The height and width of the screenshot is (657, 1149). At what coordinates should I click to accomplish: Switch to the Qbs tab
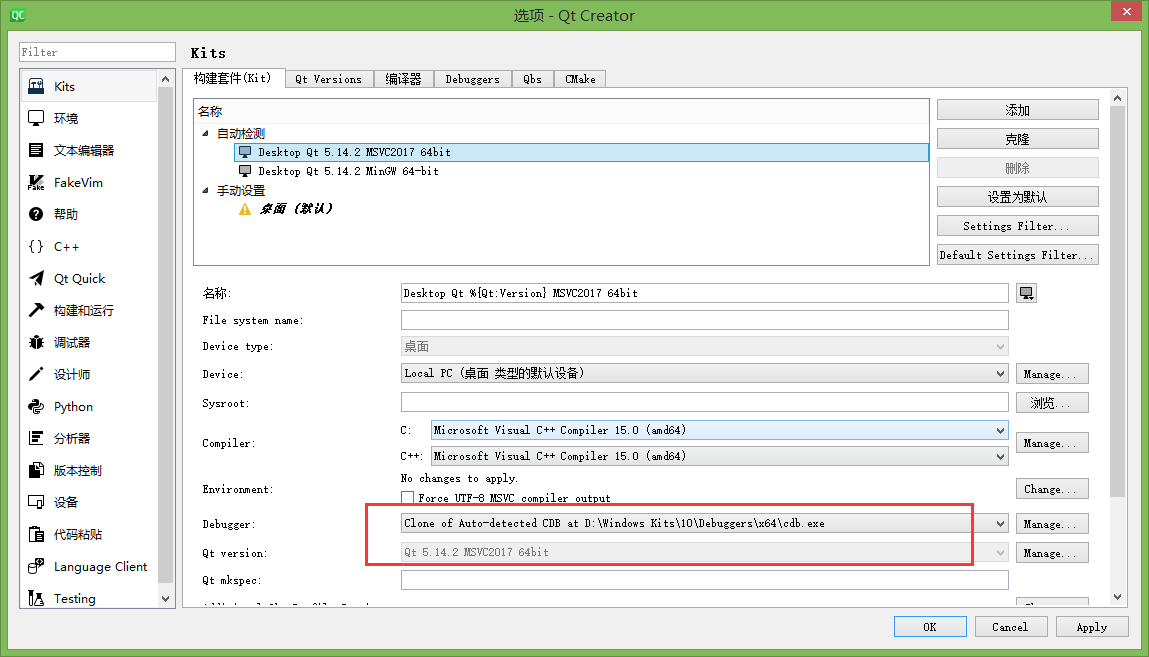tap(532, 79)
